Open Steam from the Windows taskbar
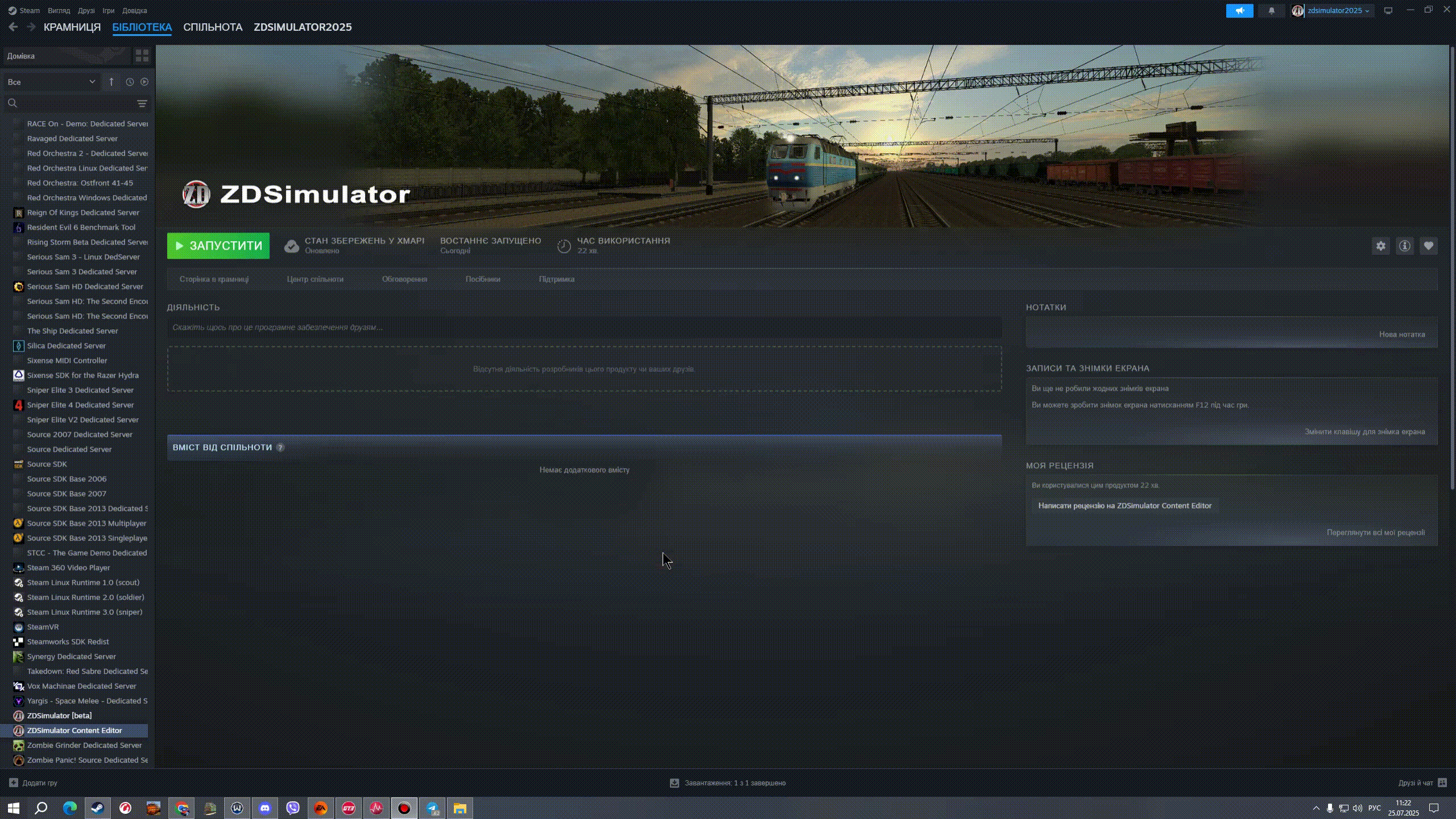Image resolution: width=1456 pixels, height=819 pixels. click(x=97, y=808)
